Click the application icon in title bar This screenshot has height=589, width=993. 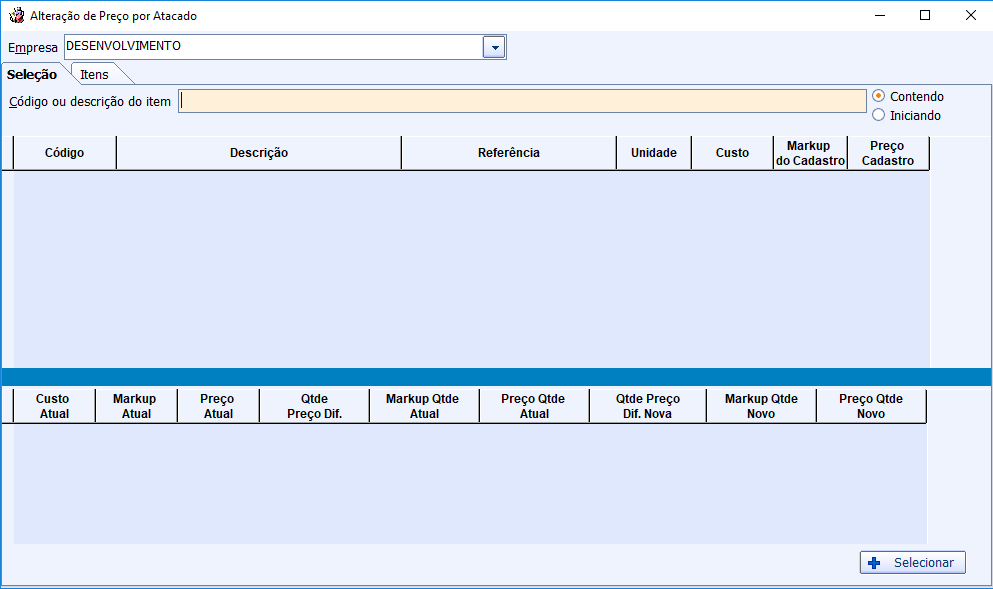coord(16,16)
